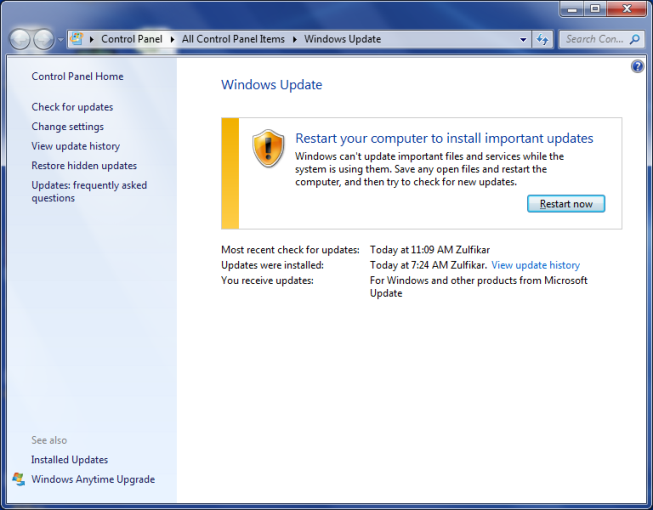Click the Windows Update page title
Screen dimensions: 653x510
272,85
